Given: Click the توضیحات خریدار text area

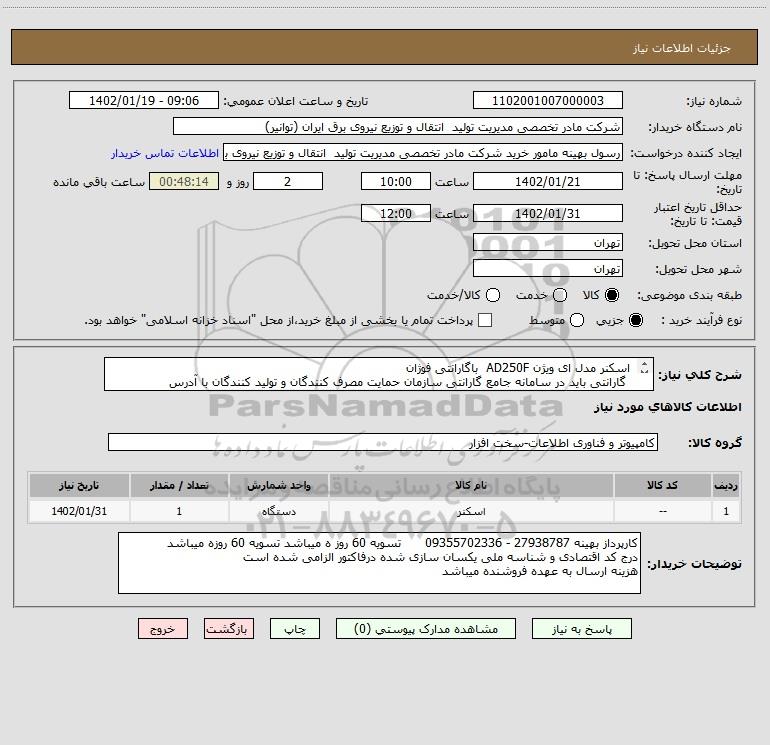Looking at the screenshot, I should (379, 563).
